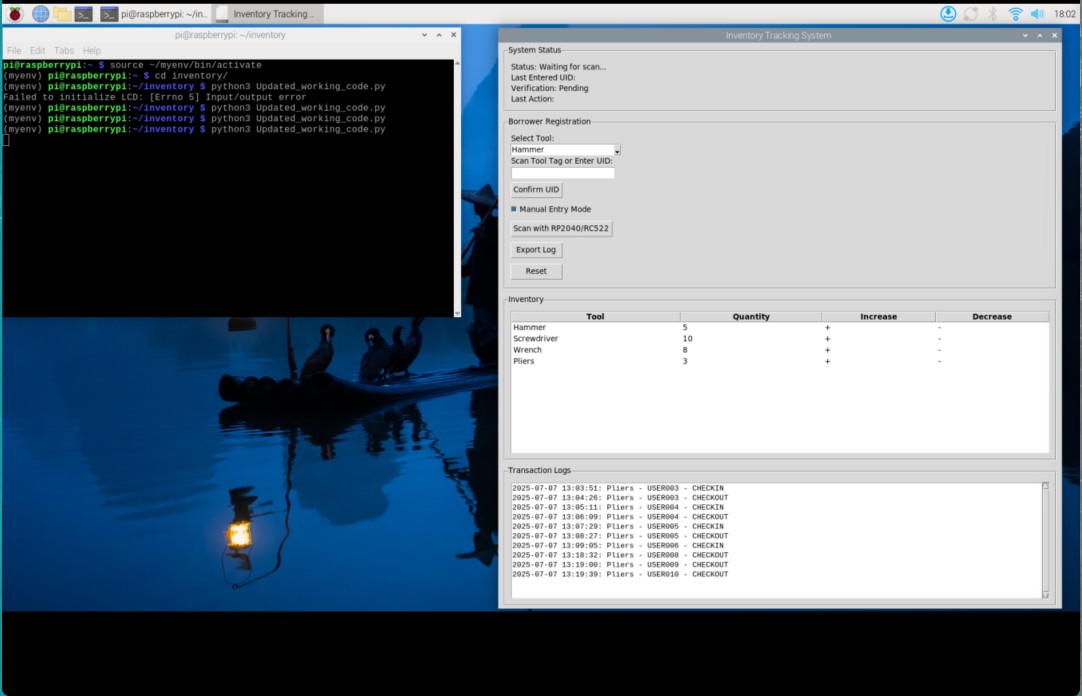Open the Bluetooth tray menu
The image size is (1082, 696).
tap(992, 14)
